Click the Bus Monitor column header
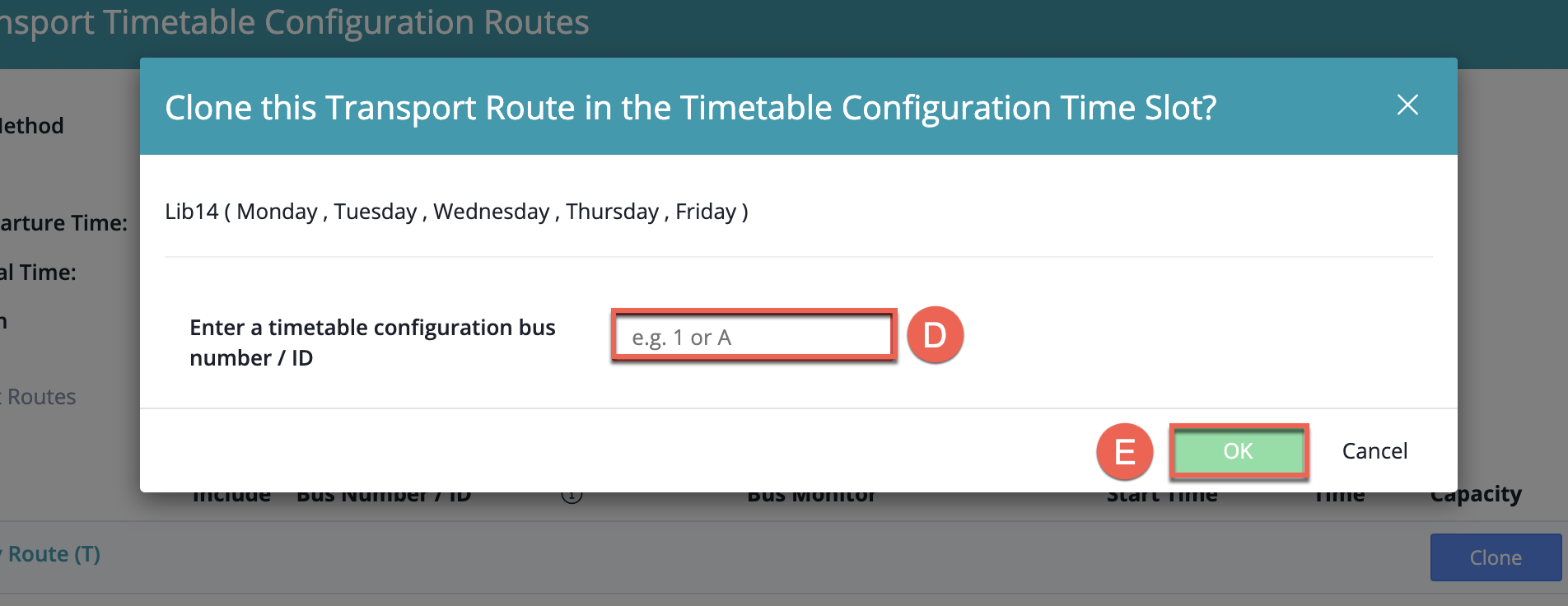This screenshot has width=1568, height=606. coord(811,496)
